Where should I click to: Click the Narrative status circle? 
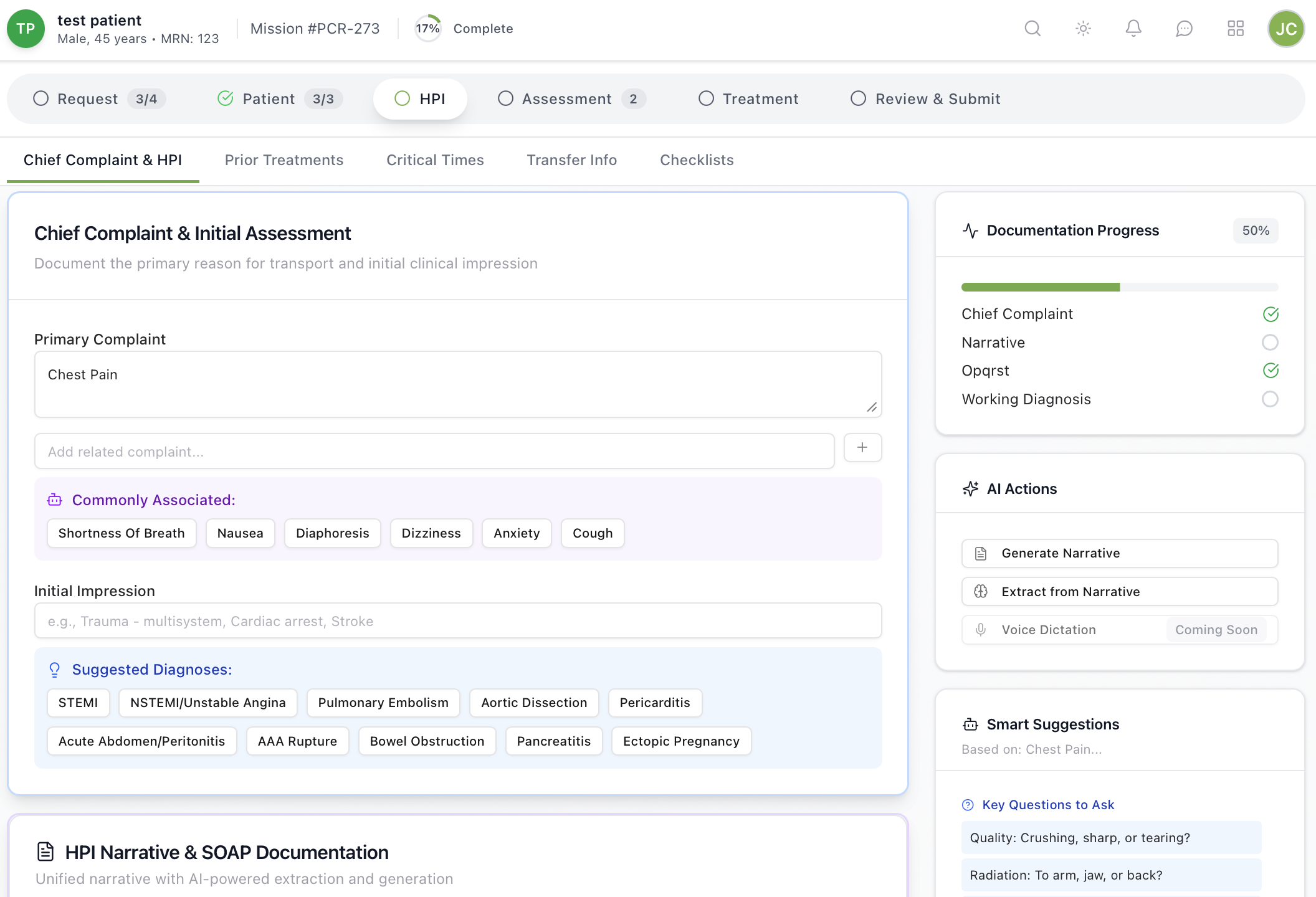[x=1270, y=343]
